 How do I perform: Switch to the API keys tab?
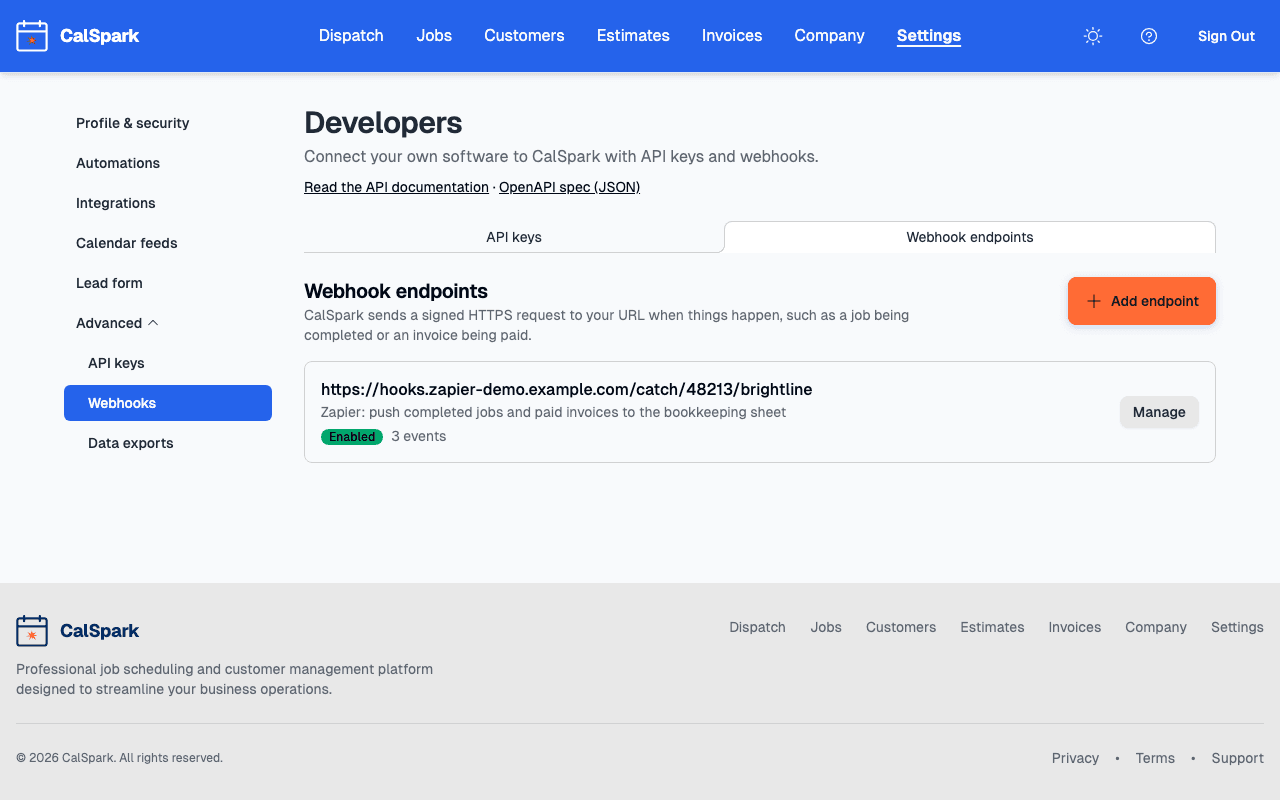(514, 237)
